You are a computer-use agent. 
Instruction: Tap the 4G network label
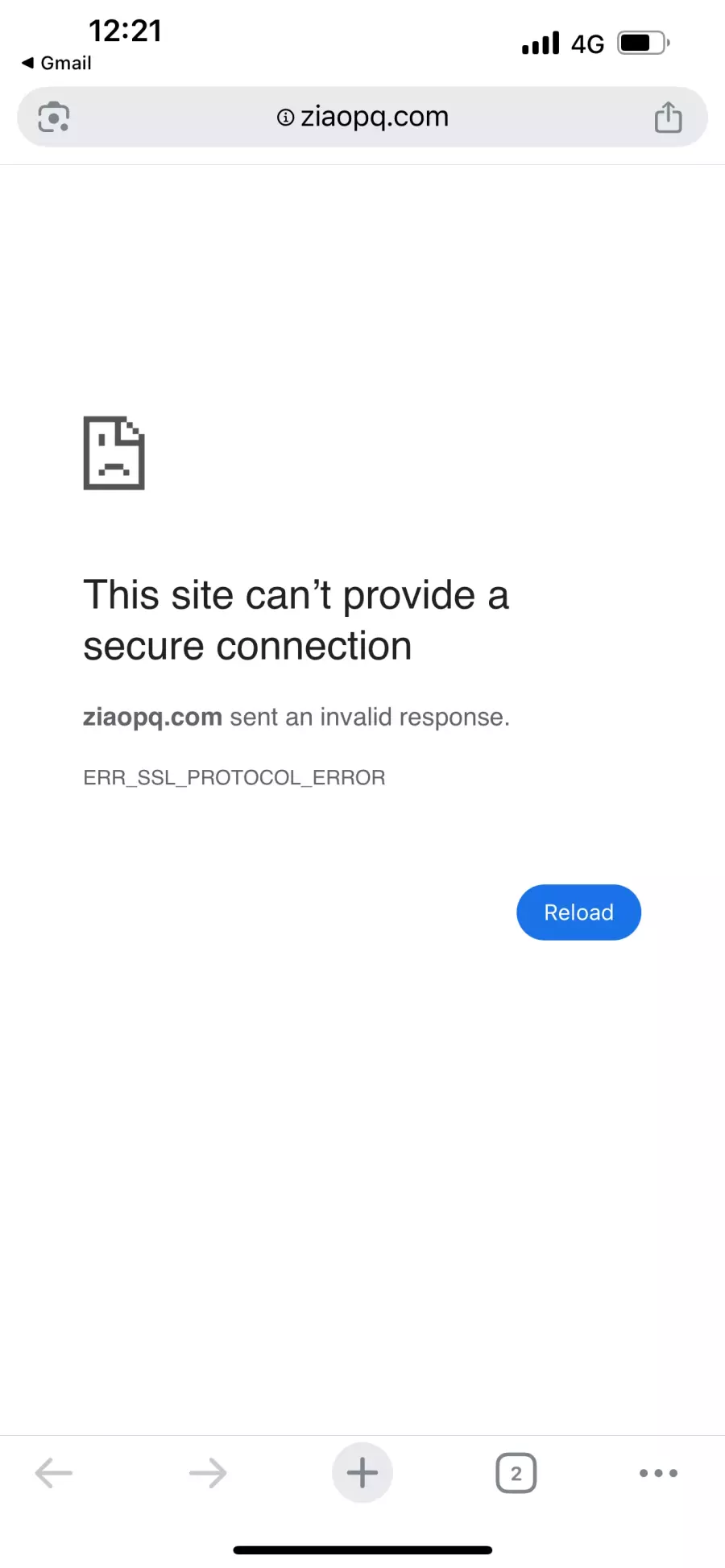coord(588,43)
